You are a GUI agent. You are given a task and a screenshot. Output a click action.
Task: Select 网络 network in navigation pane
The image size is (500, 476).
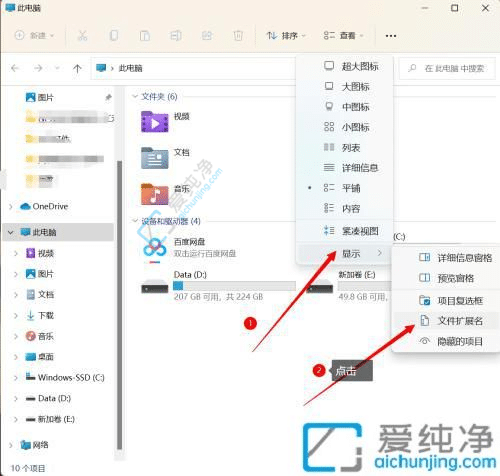(x=35, y=445)
